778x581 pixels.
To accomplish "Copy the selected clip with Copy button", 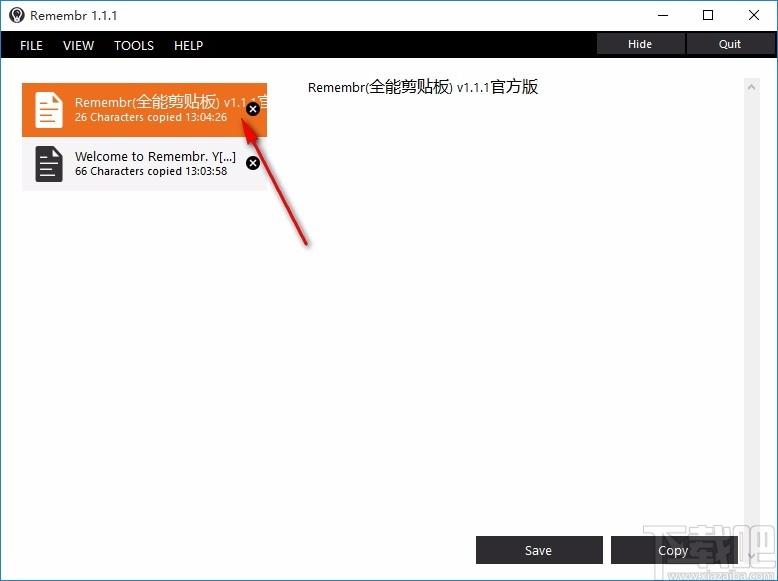I will point(673,550).
